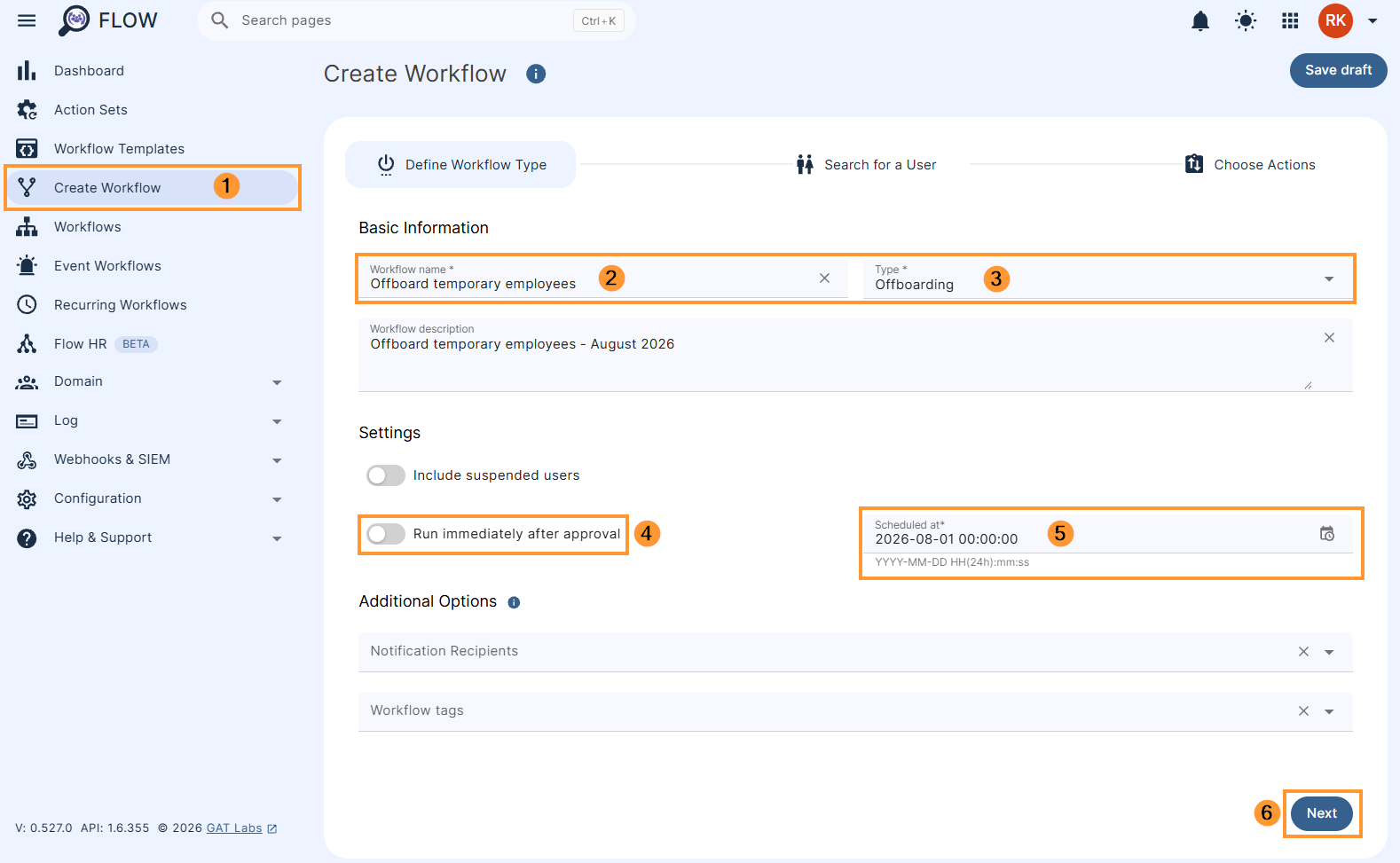Click the Event Workflows alarm icon
The height and width of the screenshot is (863, 1400).
pyautogui.click(x=27, y=265)
